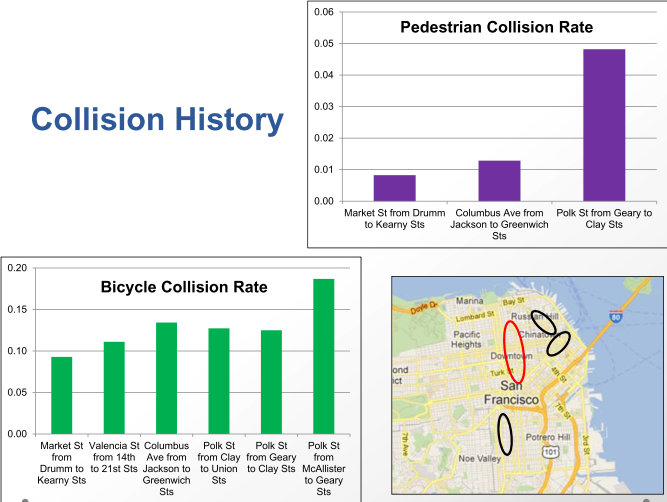Click the 'Pedestrian Collision Rate' chart title

(x=496, y=27)
